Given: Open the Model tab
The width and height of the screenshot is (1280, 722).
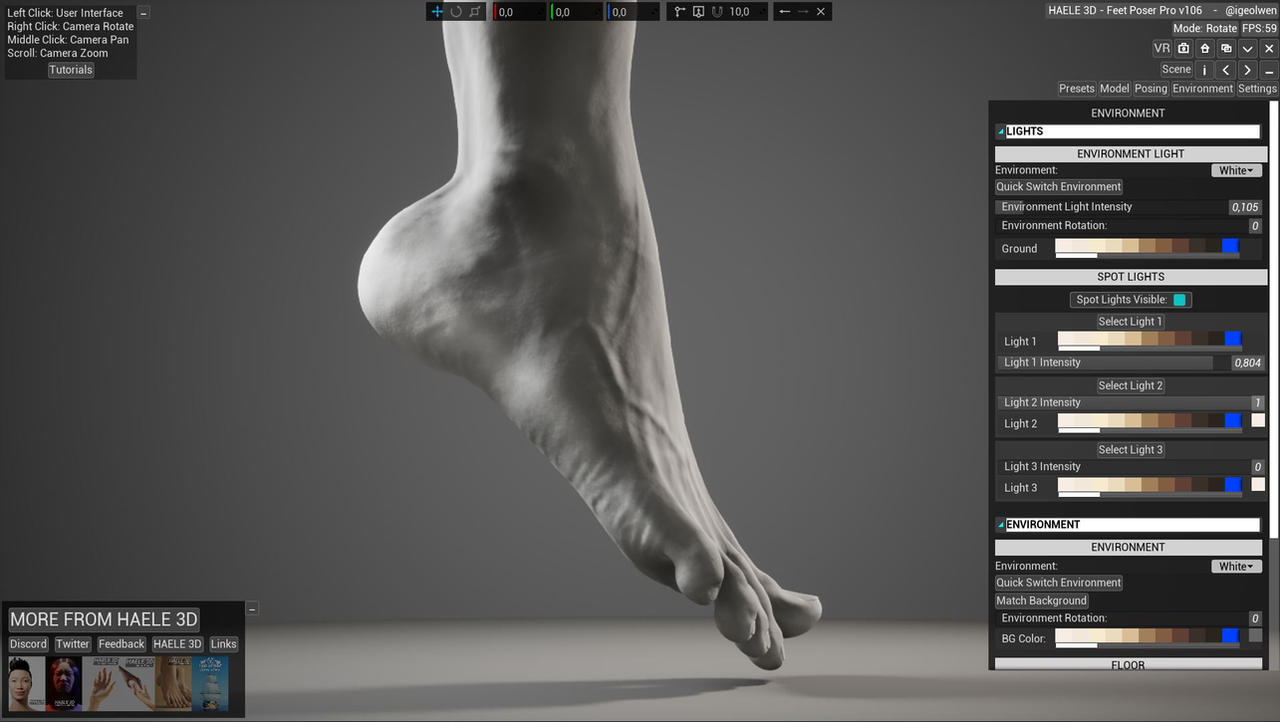Looking at the screenshot, I should click(x=1114, y=89).
